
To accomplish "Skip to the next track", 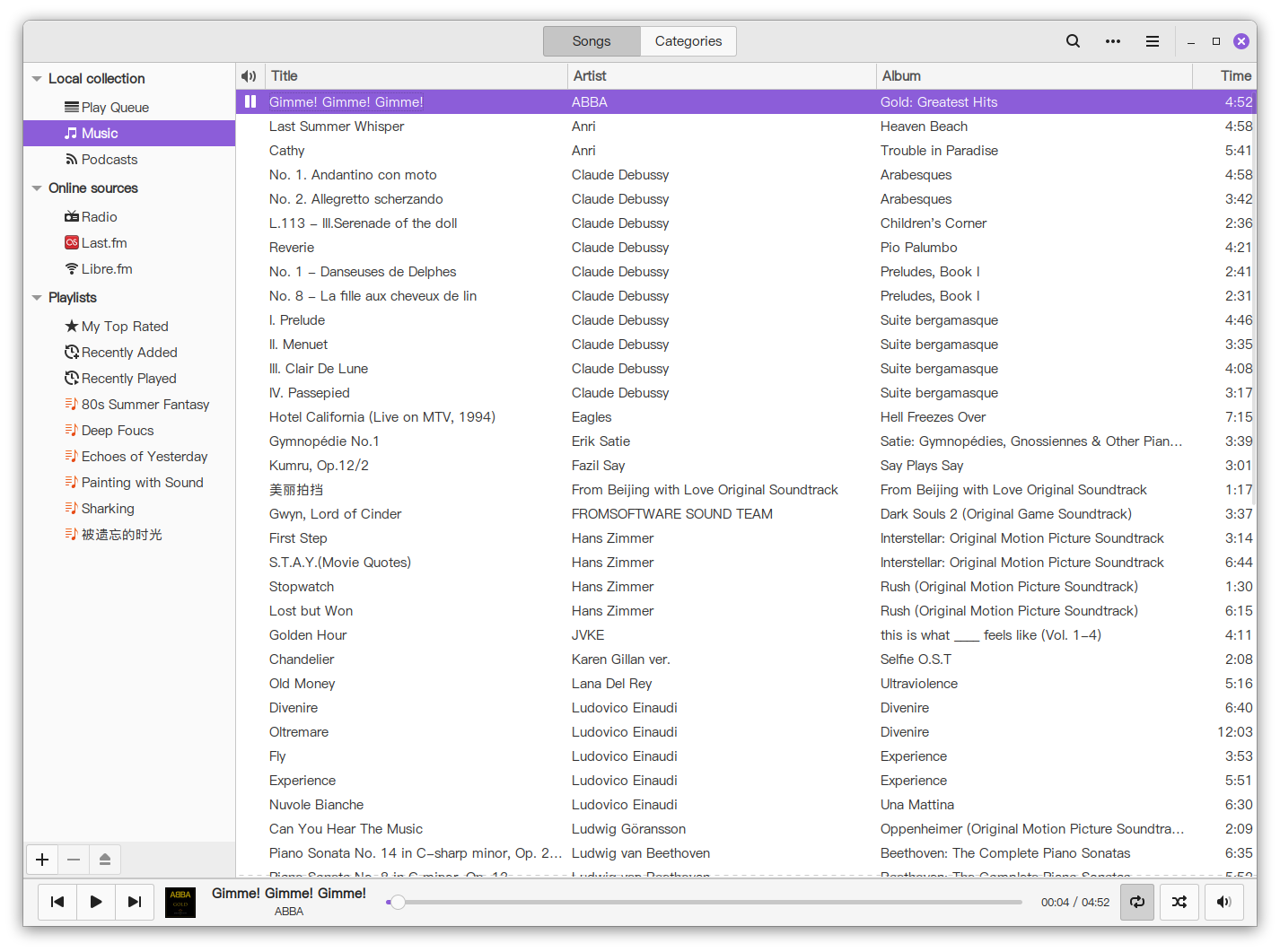I will pyautogui.click(x=135, y=902).
